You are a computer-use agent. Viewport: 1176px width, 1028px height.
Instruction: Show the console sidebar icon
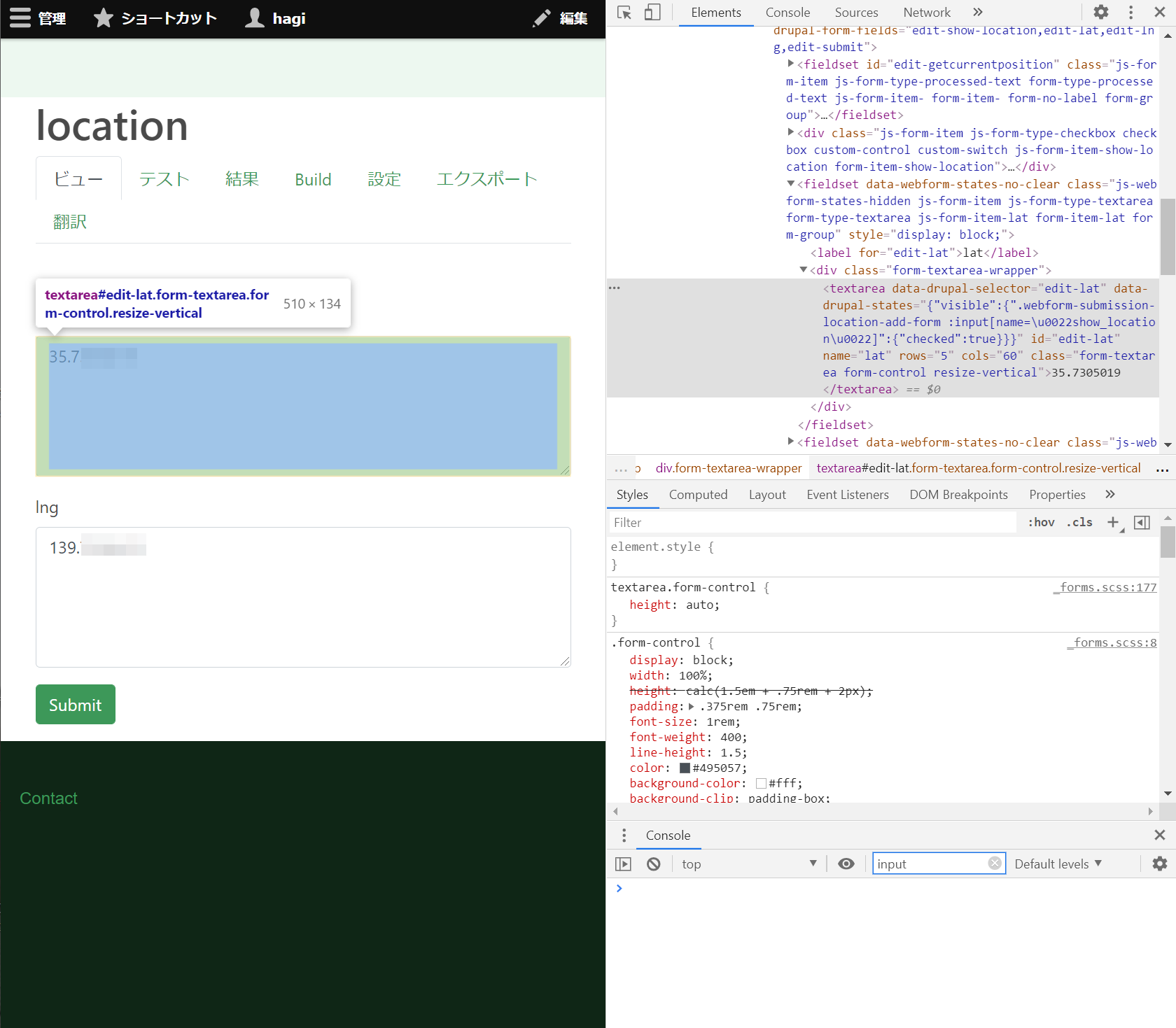[623, 864]
